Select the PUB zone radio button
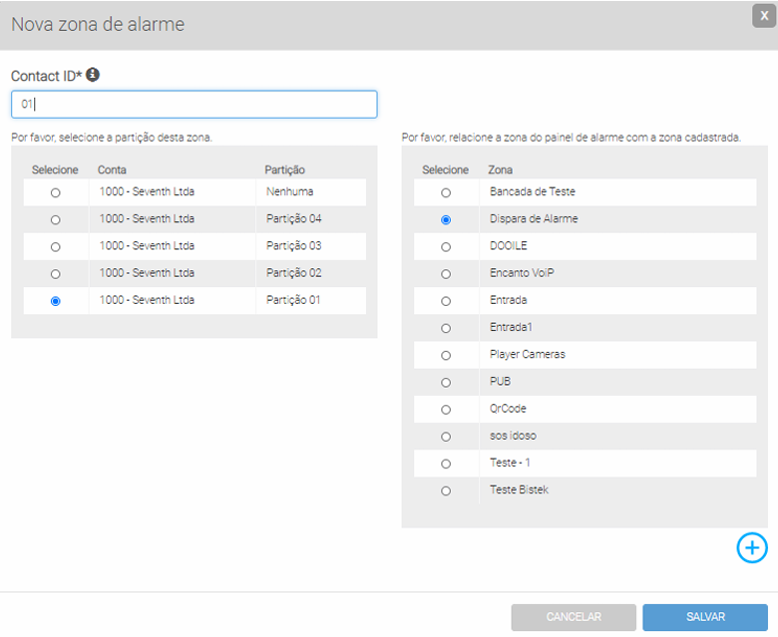Image resolution: width=778 pixels, height=637 pixels. [446, 382]
